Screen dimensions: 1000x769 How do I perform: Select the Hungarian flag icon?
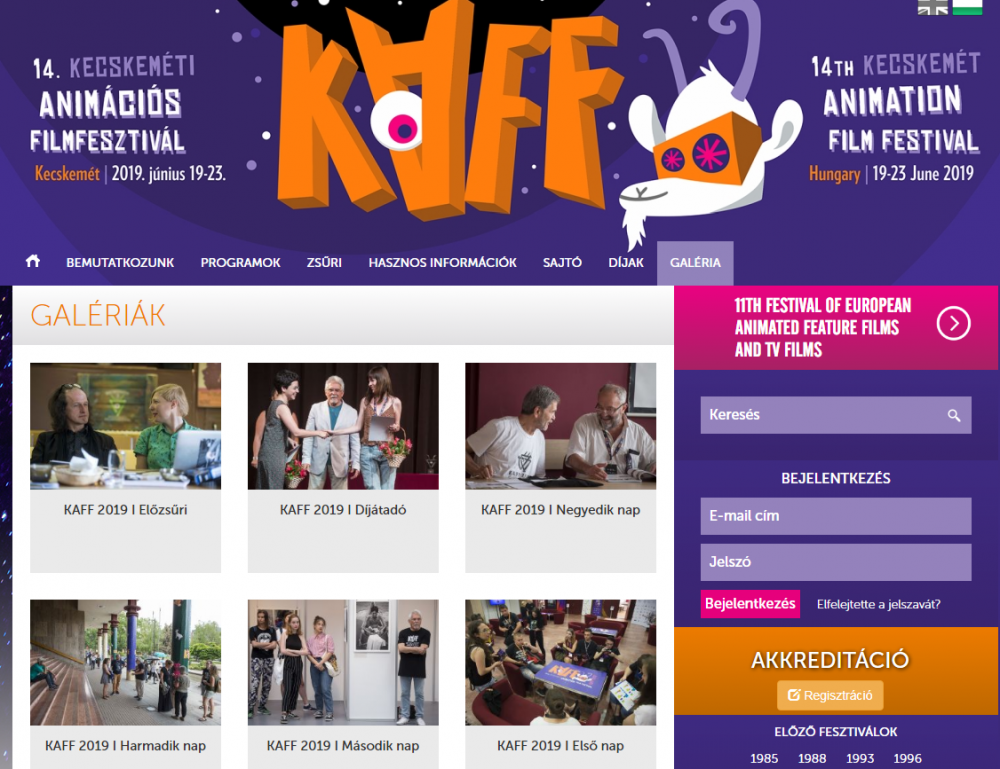(x=967, y=7)
